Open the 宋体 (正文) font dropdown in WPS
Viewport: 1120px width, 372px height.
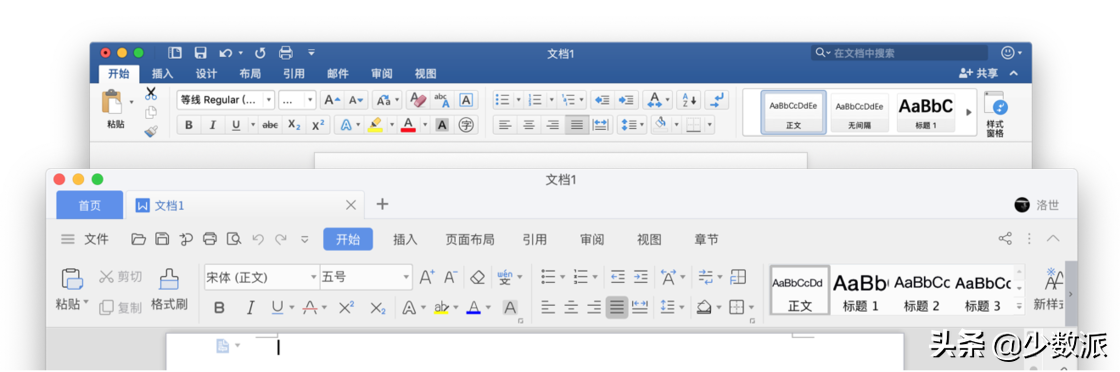tap(314, 277)
